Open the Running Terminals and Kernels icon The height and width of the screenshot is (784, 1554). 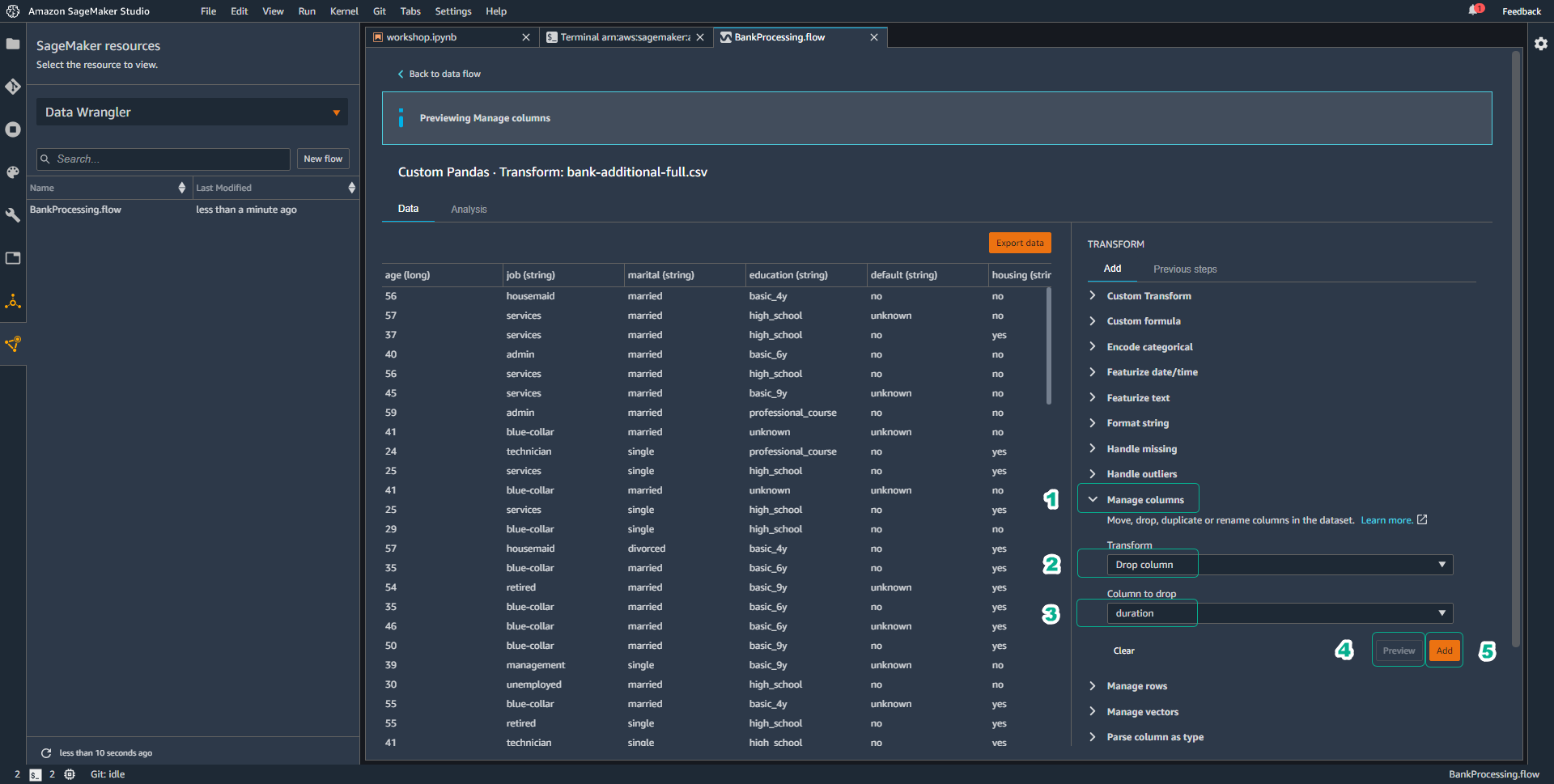tap(13, 129)
